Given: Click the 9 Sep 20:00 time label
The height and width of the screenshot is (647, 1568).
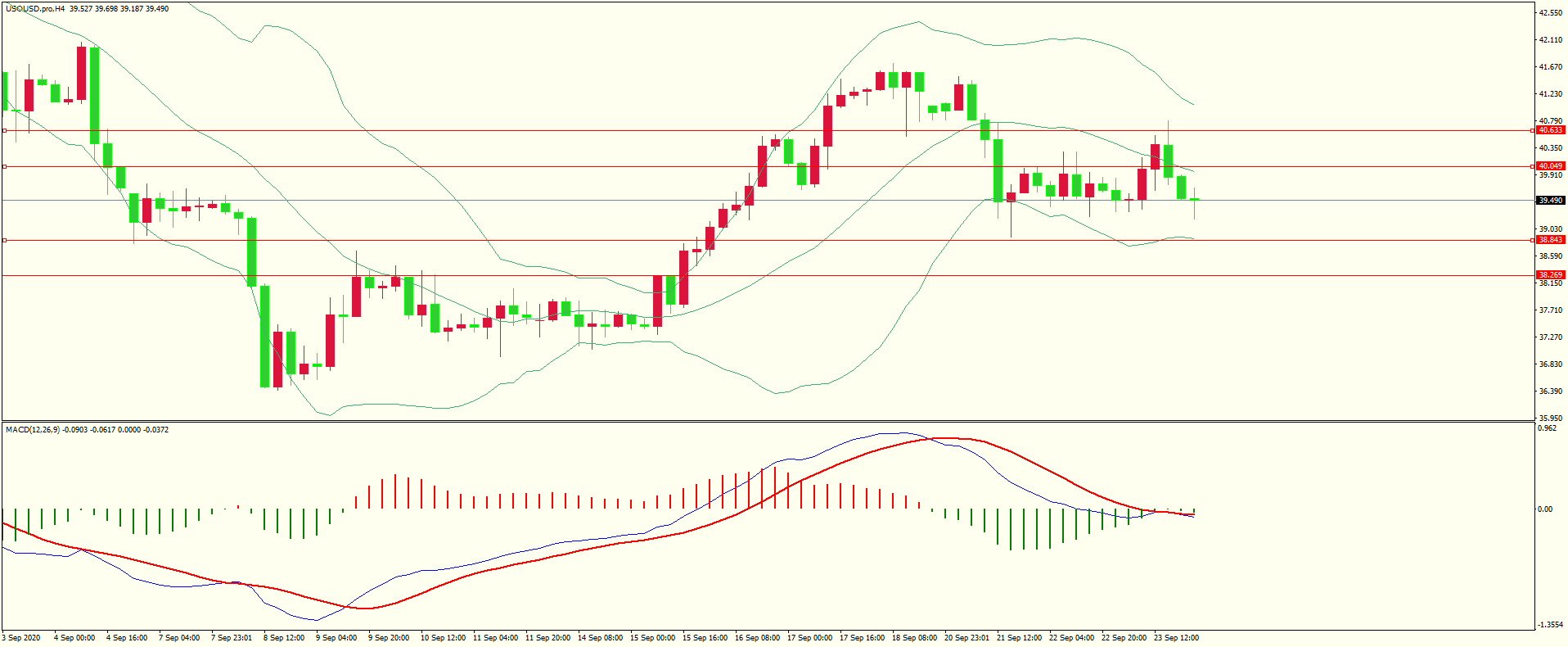Looking at the screenshot, I should pos(389,638).
